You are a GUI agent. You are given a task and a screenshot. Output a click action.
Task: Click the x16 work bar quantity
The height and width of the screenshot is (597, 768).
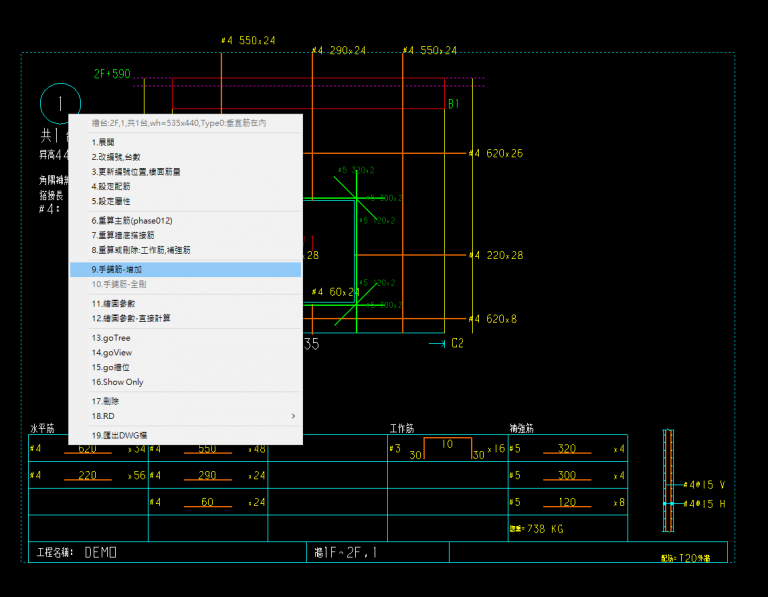click(496, 449)
